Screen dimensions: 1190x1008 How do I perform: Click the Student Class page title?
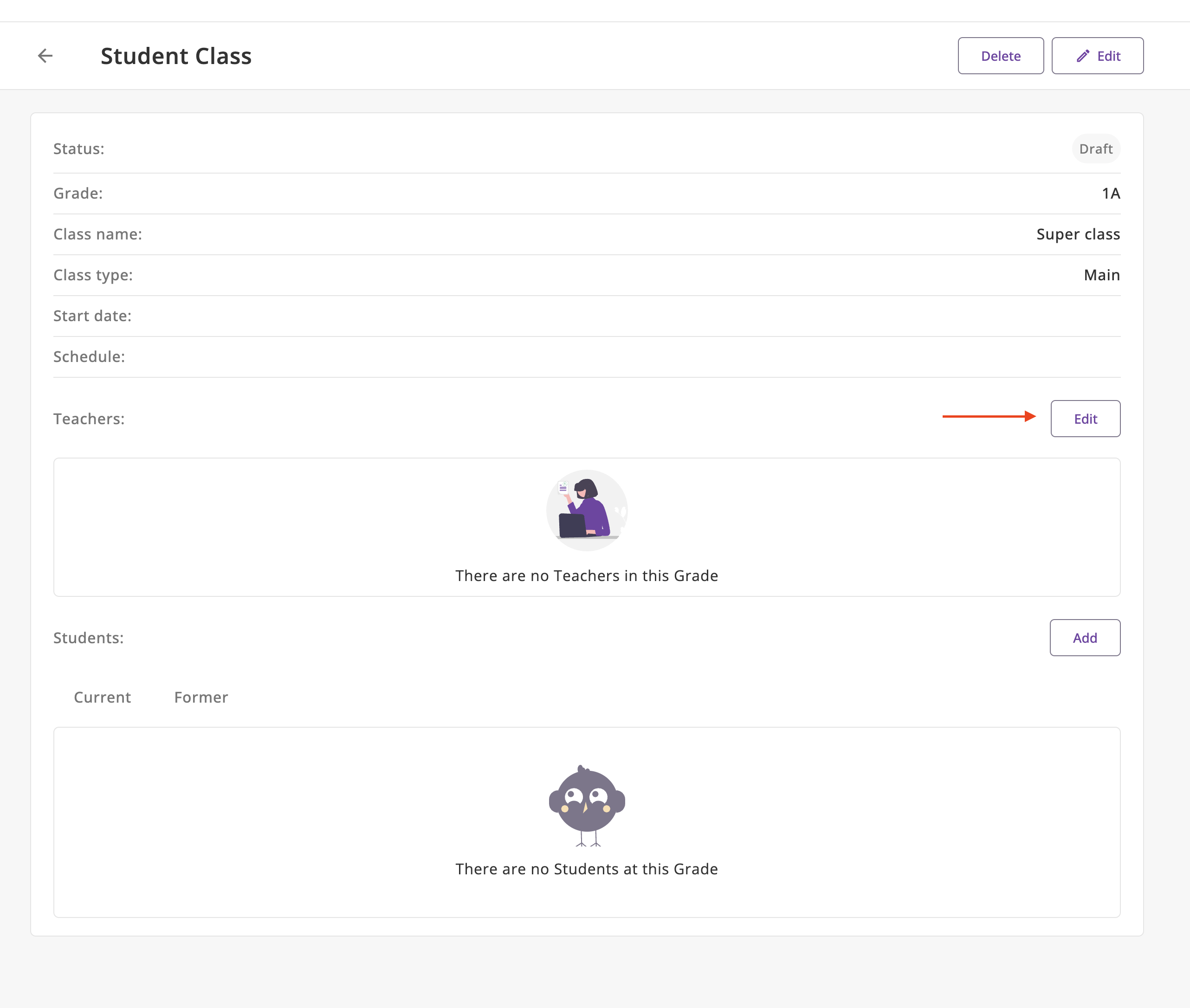pyautogui.click(x=176, y=56)
